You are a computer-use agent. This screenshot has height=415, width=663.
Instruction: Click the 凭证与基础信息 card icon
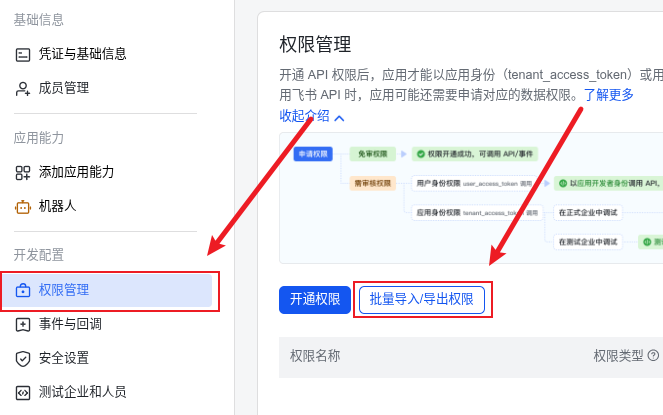click(23, 54)
